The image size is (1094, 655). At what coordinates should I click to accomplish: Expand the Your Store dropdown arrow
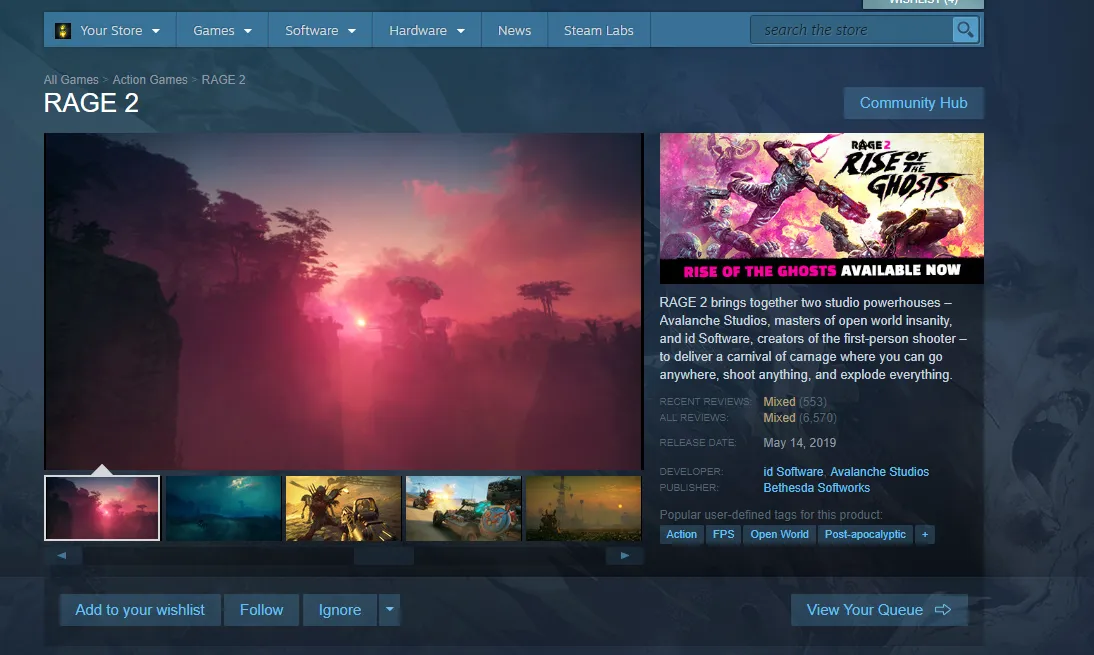pos(156,31)
